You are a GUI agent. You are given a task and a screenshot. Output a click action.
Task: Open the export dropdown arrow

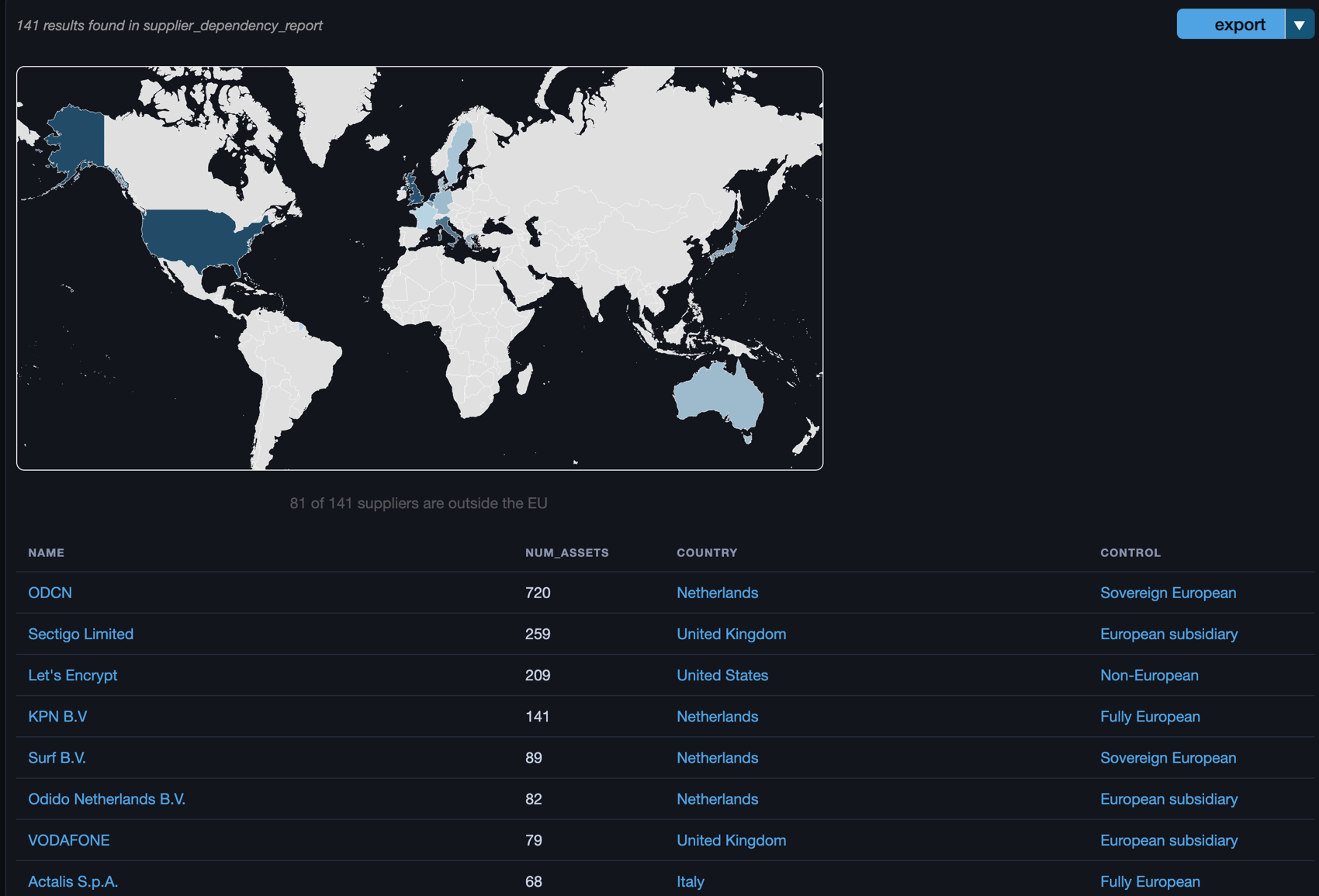(1300, 24)
